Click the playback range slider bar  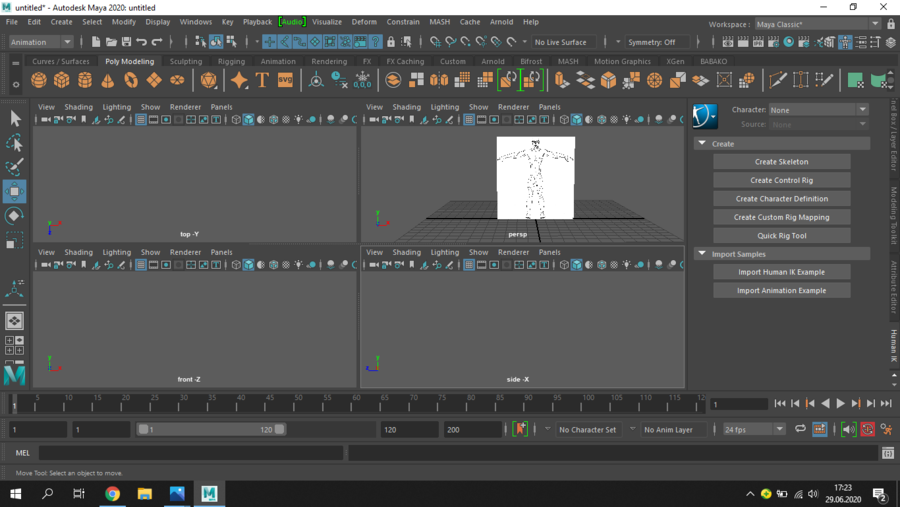[x=211, y=429]
